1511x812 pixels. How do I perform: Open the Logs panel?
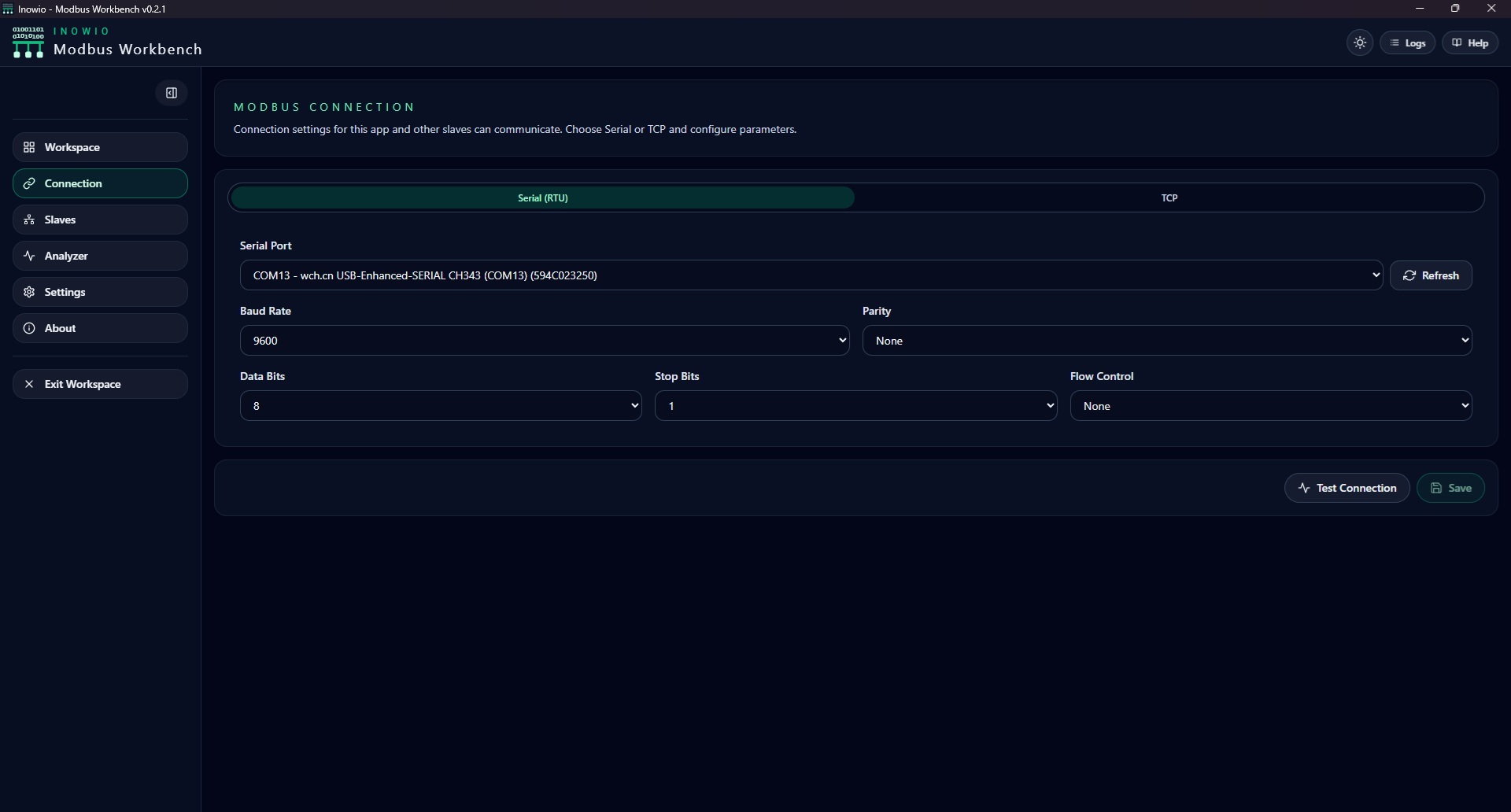click(x=1408, y=43)
